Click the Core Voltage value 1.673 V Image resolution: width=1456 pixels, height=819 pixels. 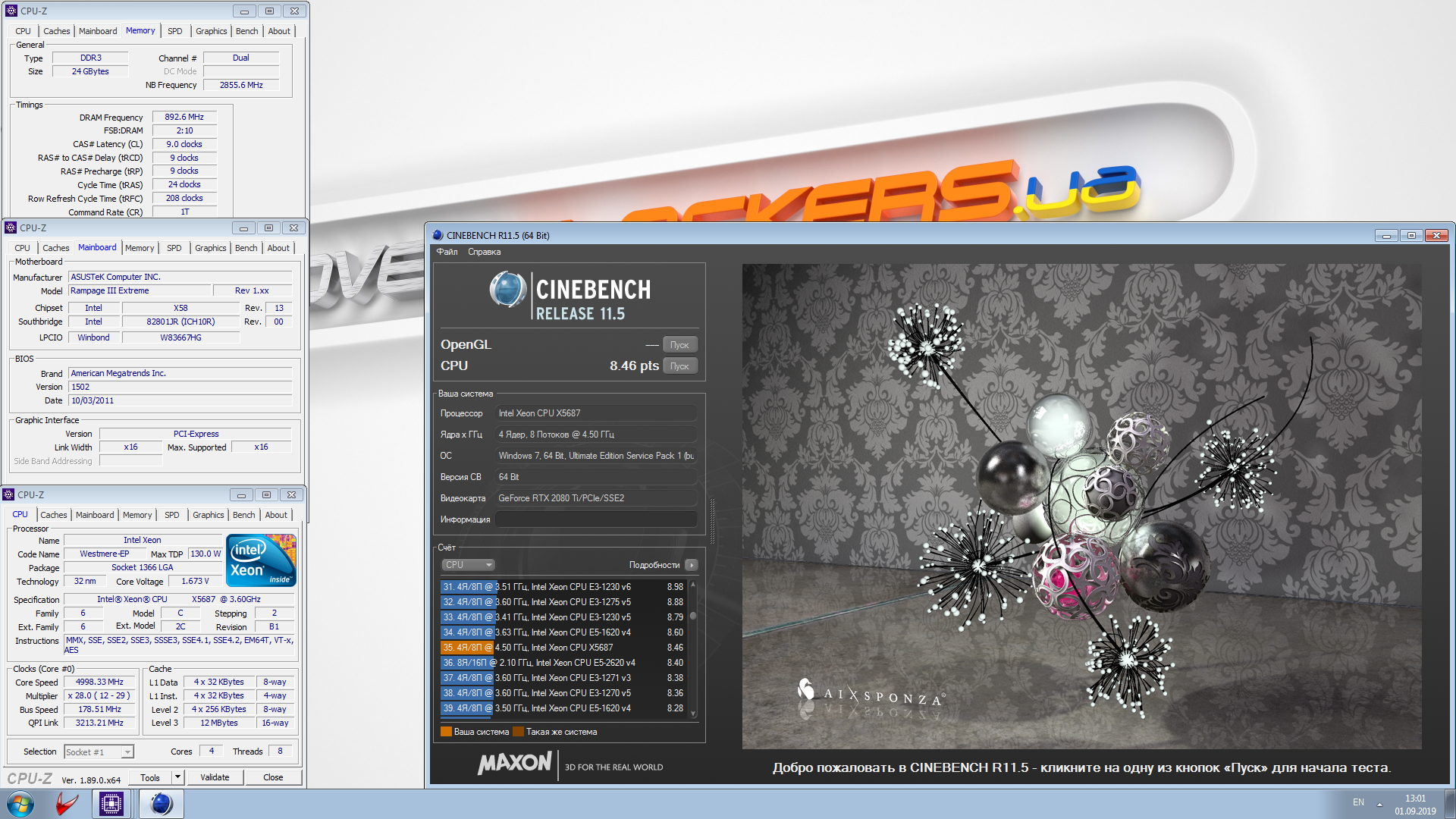(x=195, y=582)
